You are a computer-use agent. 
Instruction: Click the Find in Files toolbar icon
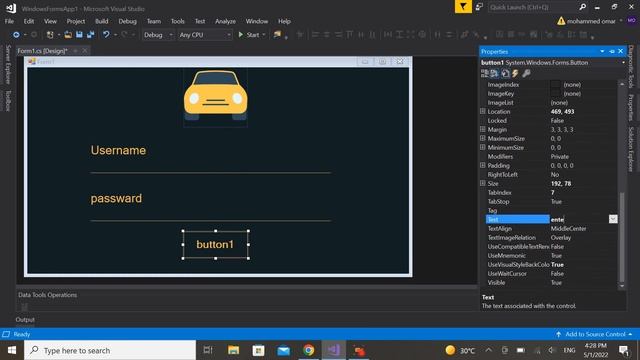coord(278,35)
